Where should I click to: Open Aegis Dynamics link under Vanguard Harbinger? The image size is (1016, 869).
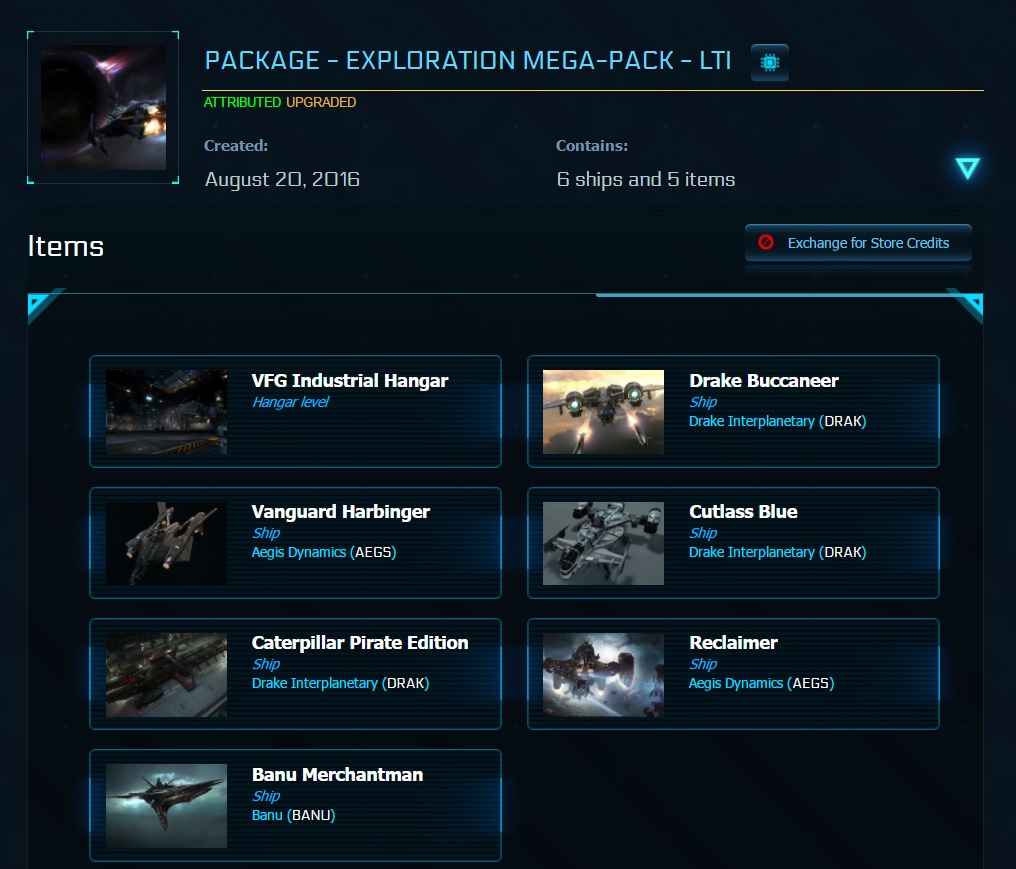299,552
